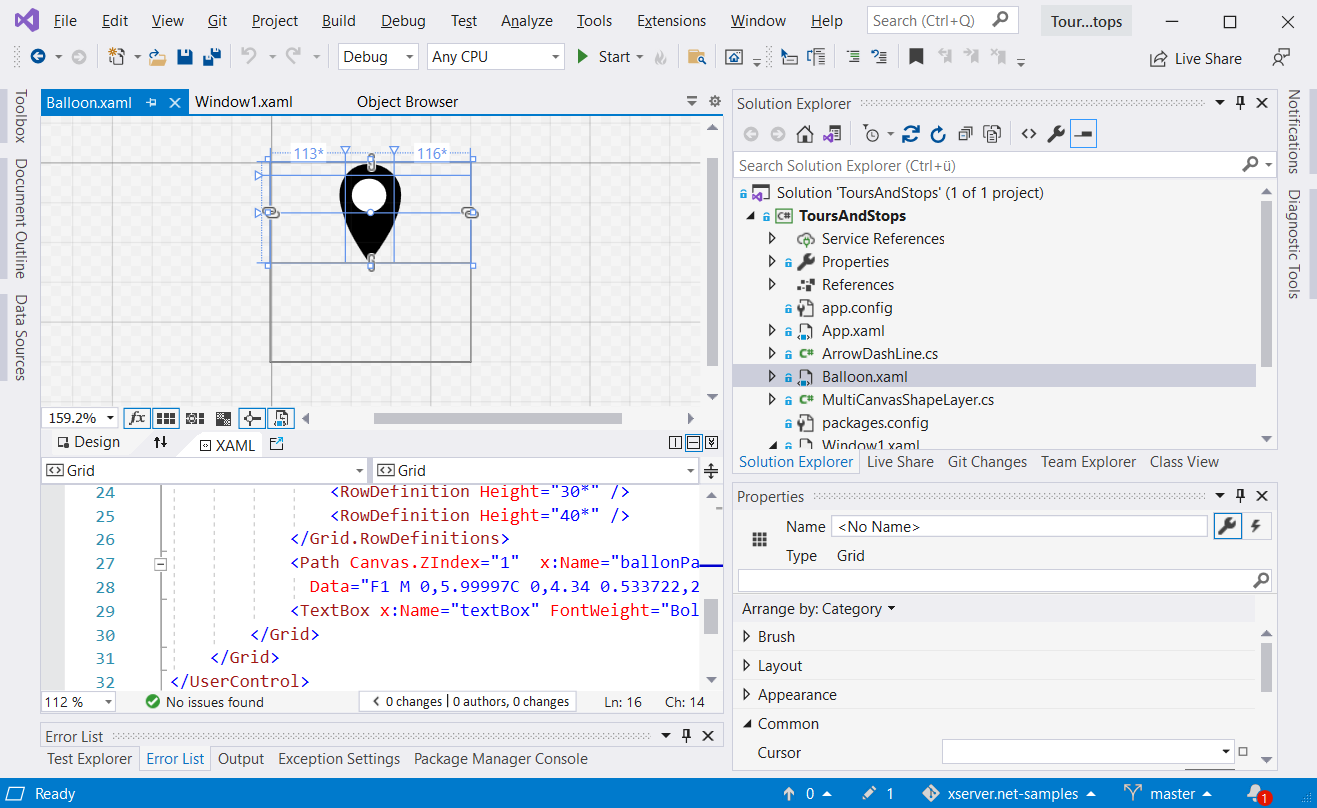Click View Code icon in Solution Explorer
Viewport: 1317px width, 808px height.
click(x=1028, y=134)
